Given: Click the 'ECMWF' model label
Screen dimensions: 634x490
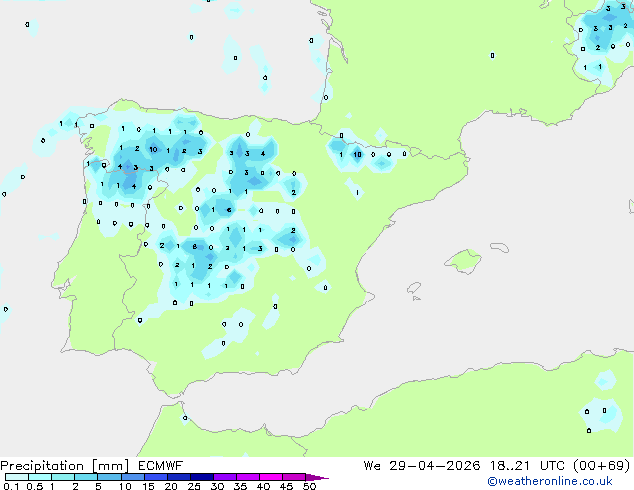Looking at the screenshot, I should coord(161,466).
